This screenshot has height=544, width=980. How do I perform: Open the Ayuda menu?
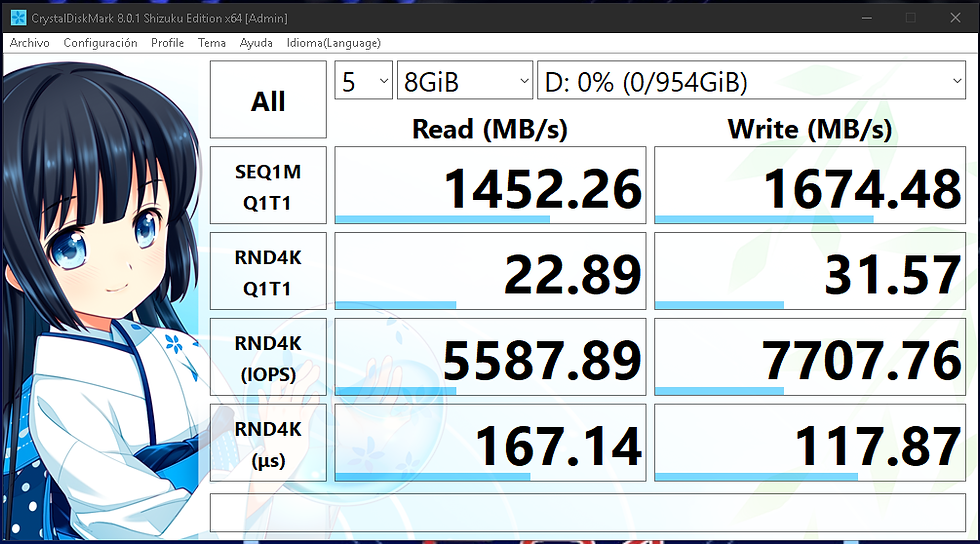[256, 43]
